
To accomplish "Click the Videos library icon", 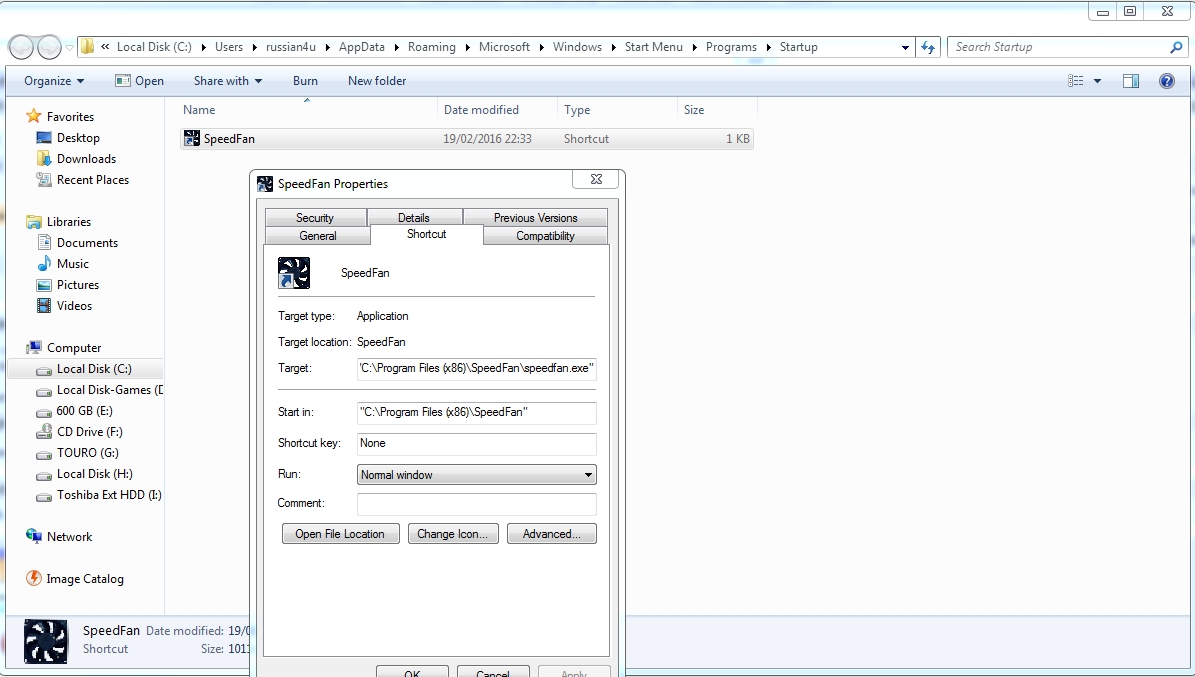I will (44, 306).
